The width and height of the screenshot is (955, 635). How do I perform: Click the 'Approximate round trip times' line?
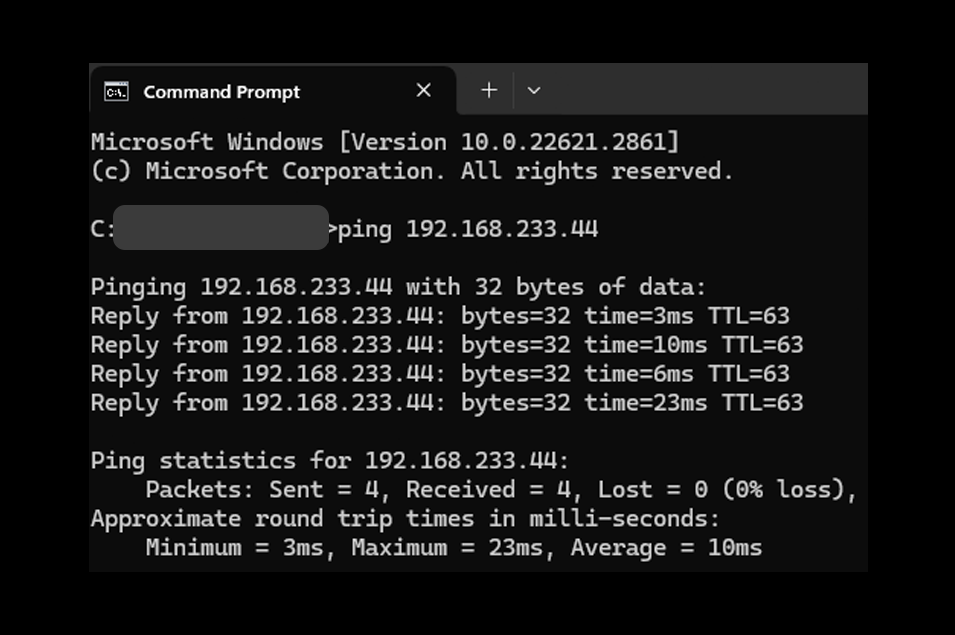coord(405,519)
